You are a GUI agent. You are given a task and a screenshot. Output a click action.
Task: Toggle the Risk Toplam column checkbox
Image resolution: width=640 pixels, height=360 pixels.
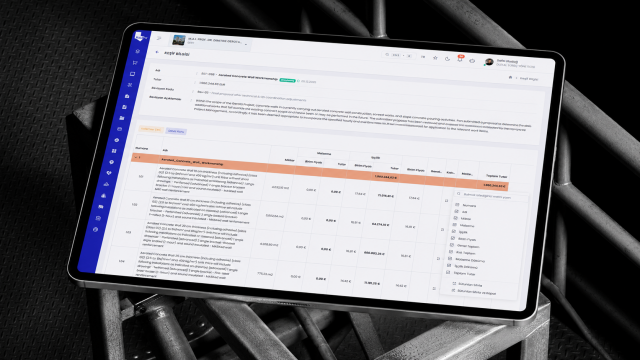pos(451,252)
